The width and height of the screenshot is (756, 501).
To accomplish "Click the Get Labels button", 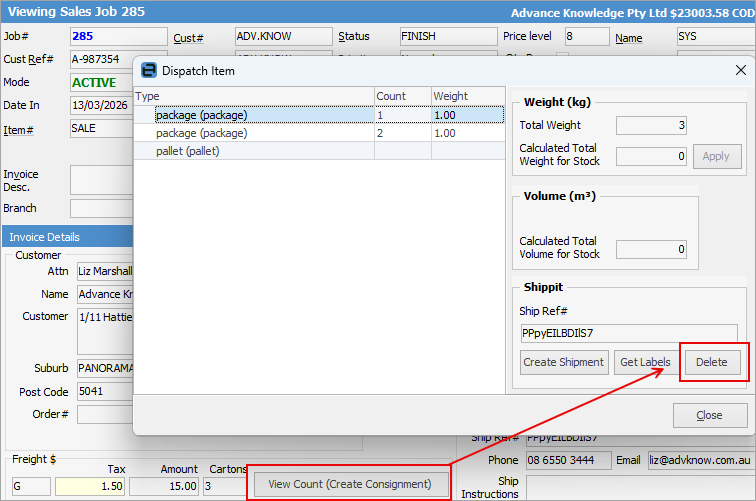I will click(x=645, y=362).
